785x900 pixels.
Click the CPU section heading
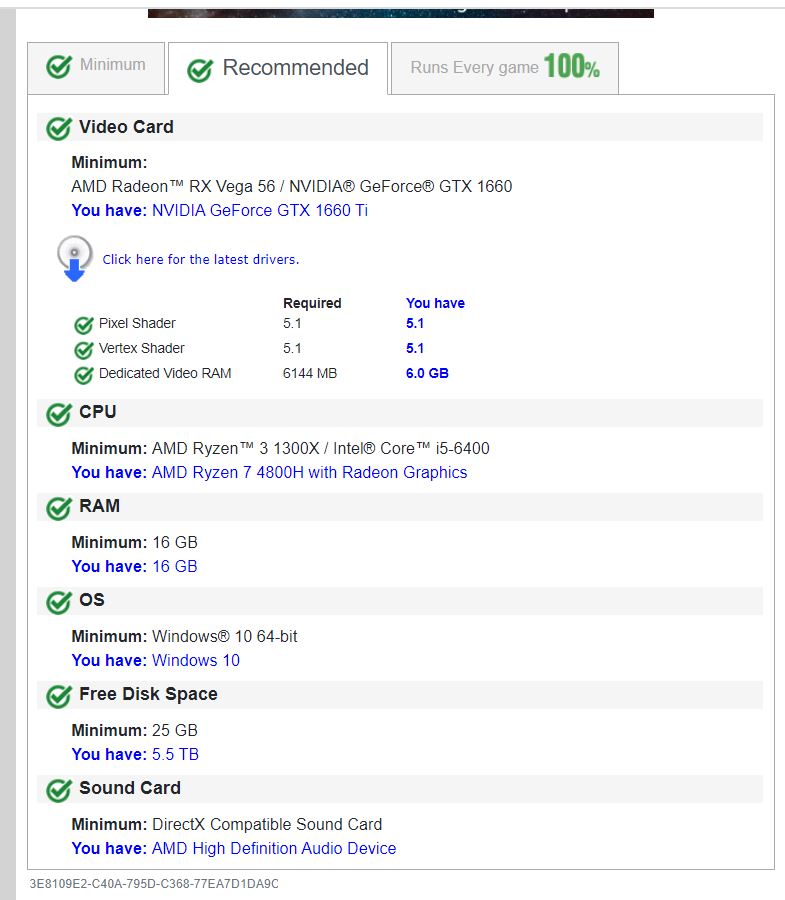pos(98,412)
